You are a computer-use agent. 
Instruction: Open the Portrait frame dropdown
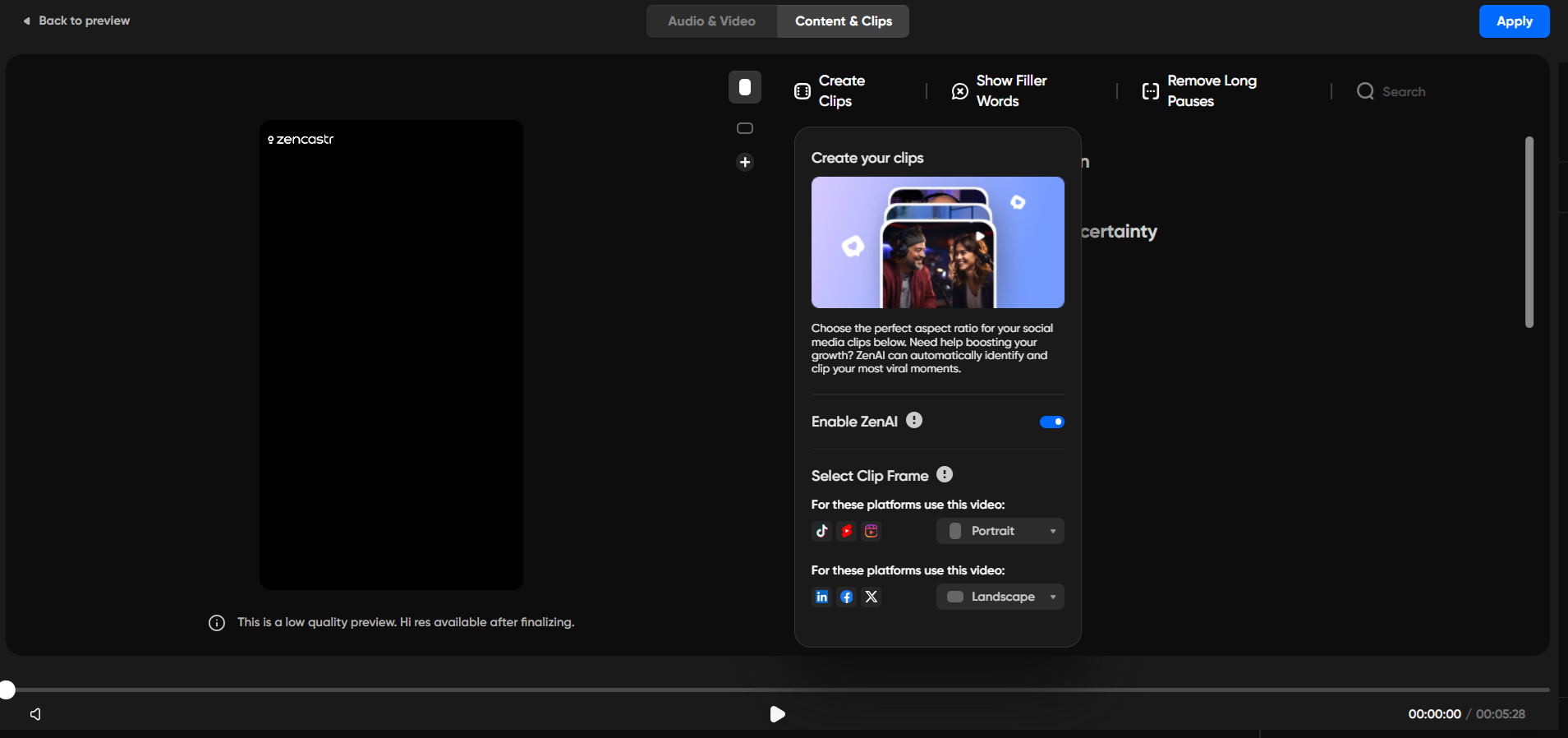point(1000,531)
